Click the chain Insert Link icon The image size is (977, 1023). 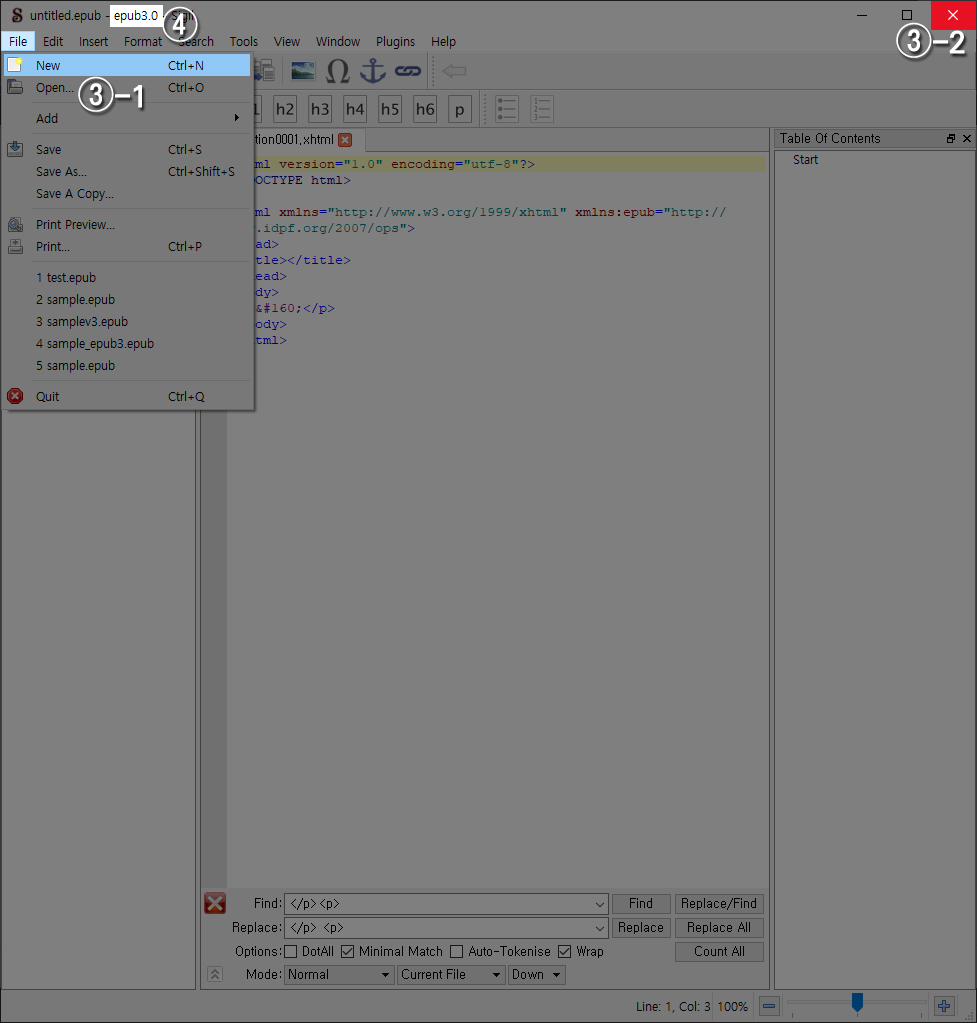pyautogui.click(x=406, y=71)
